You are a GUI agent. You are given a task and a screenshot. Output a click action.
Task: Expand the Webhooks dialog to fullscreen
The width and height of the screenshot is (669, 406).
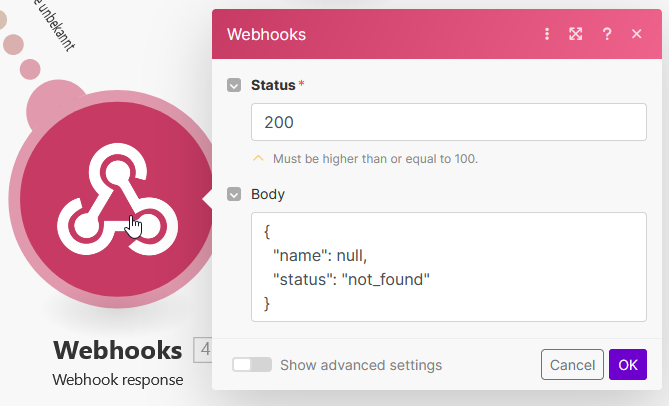[576, 34]
